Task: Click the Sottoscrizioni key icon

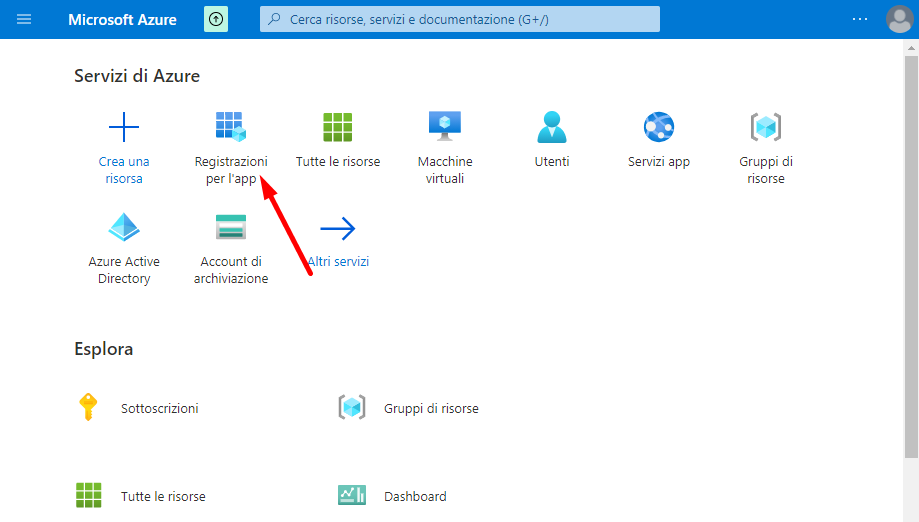Action: click(88, 407)
